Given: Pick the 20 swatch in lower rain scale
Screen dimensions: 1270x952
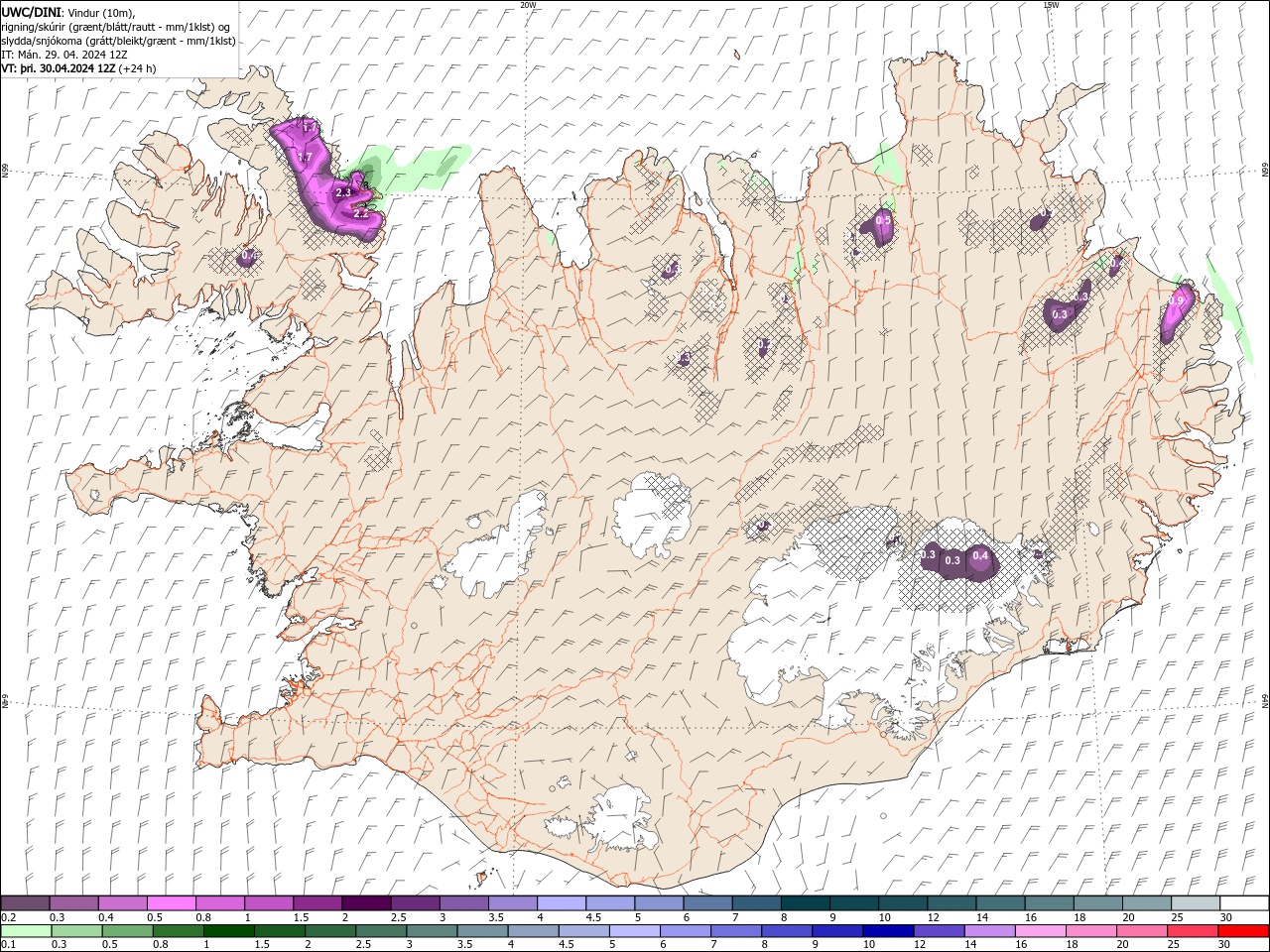Looking at the screenshot, I should tap(1143, 931).
